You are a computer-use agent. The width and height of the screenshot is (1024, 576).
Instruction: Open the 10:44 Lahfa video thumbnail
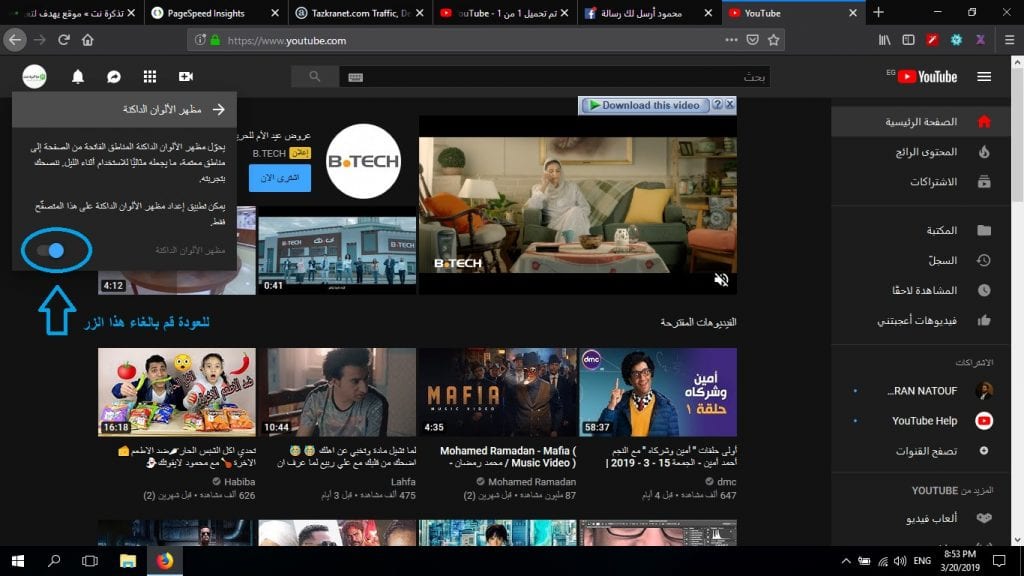(x=337, y=392)
